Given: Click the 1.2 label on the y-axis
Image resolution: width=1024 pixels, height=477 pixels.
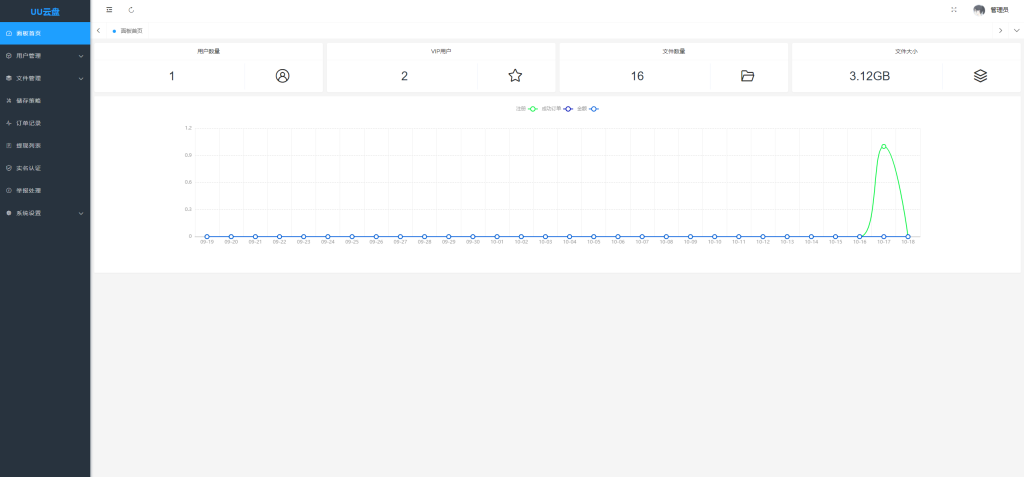Looking at the screenshot, I should click(x=189, y=128).
